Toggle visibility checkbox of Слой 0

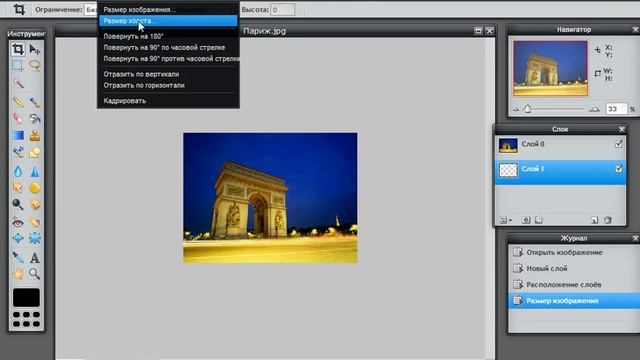pos(618,144)
